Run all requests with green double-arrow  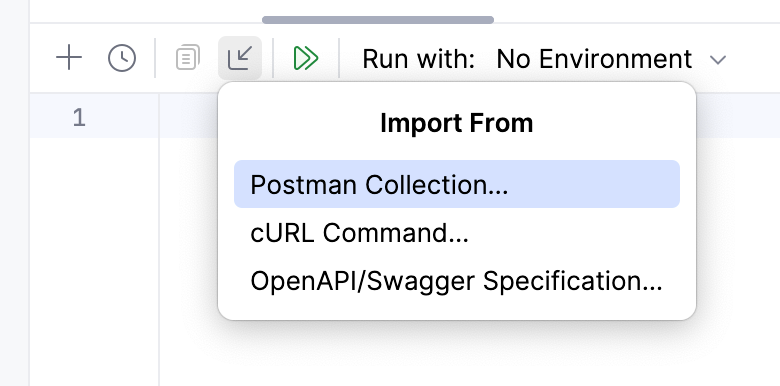point(306,58)
